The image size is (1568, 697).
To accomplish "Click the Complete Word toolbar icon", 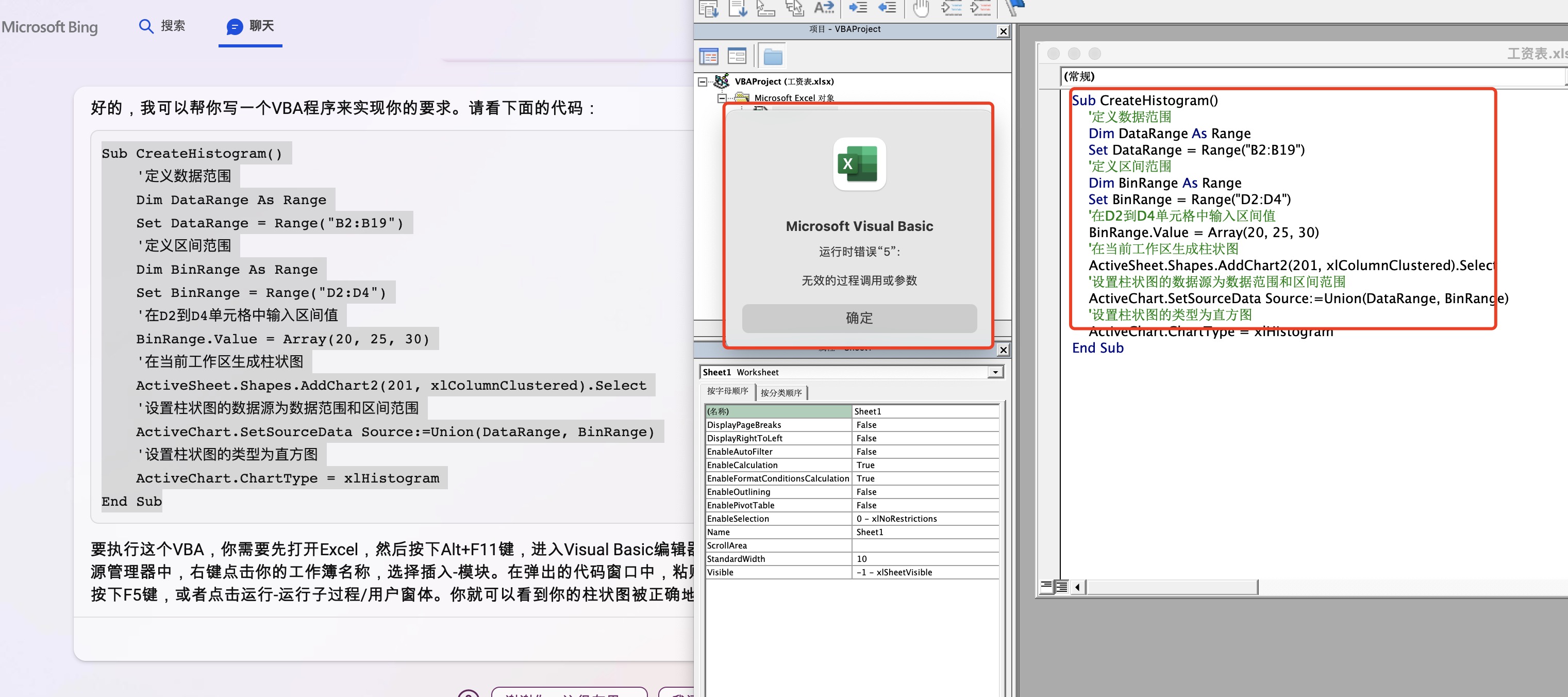I will [x=824, y=8].
